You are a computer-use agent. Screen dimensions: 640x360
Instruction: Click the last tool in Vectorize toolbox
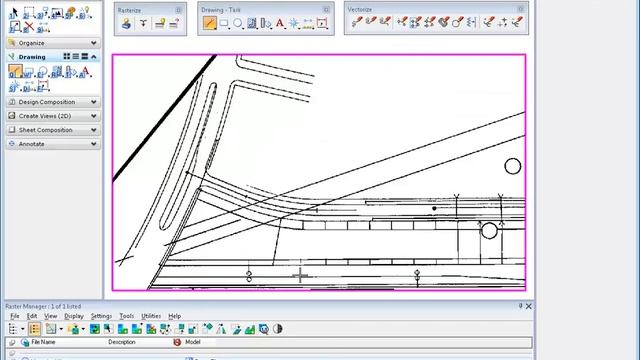point(517,22)
